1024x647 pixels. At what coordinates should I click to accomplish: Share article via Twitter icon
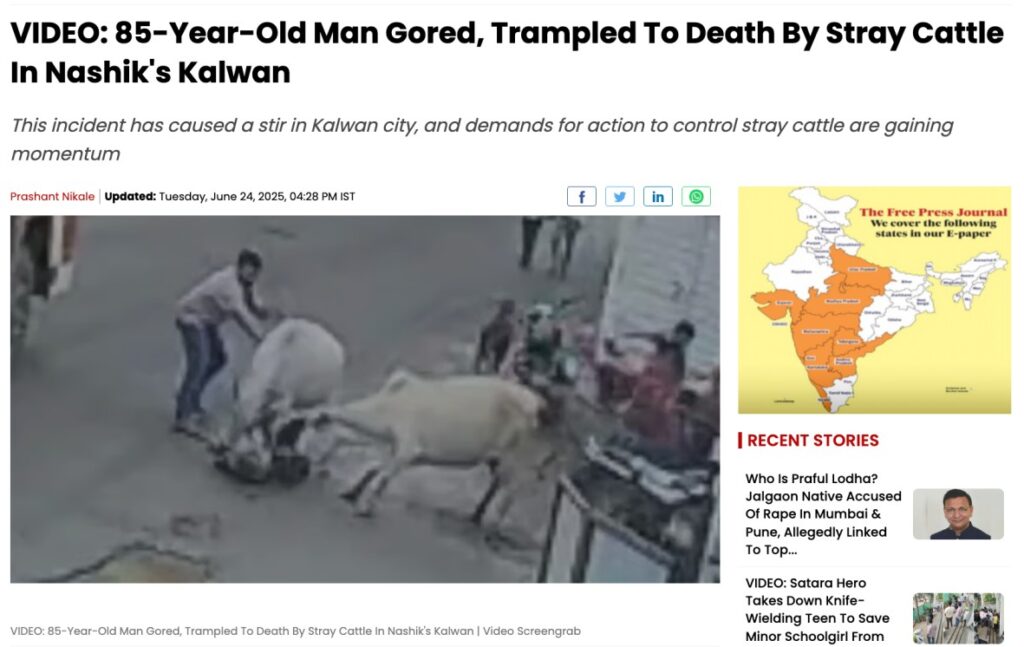tap(620, 197)
